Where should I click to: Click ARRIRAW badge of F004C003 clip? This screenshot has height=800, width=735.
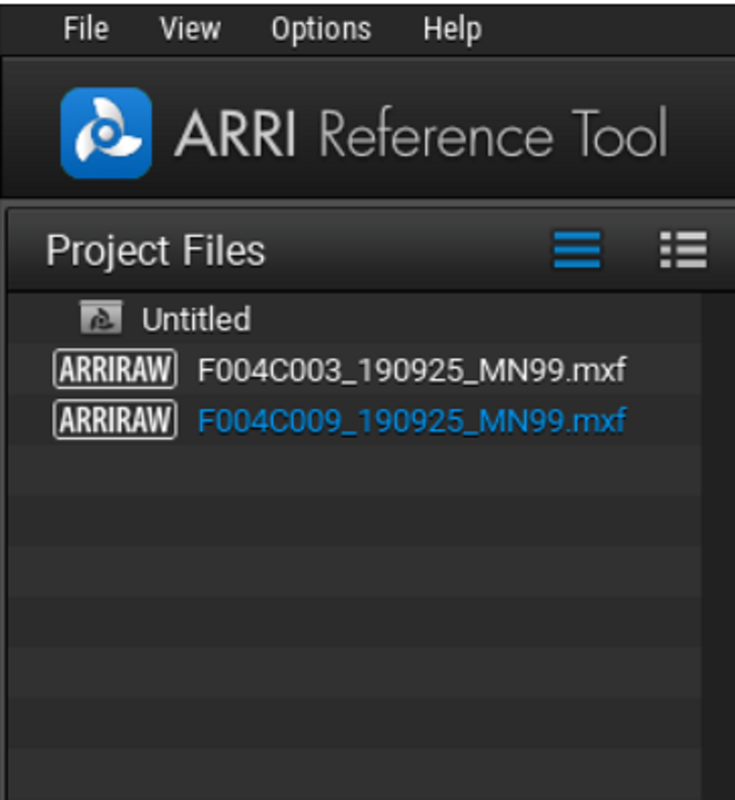pos(115,369)
